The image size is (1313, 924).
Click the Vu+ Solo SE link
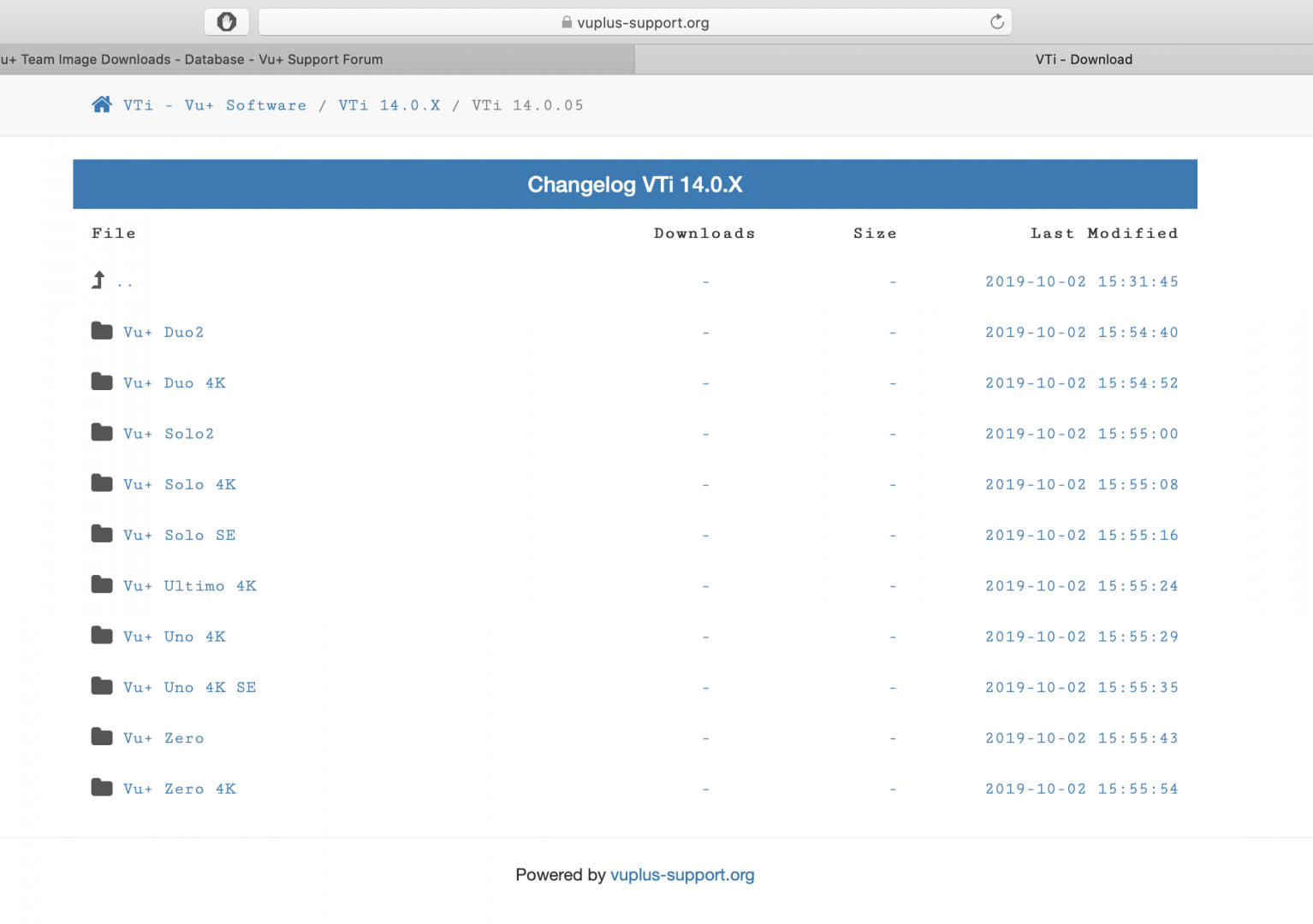point(180,535)
